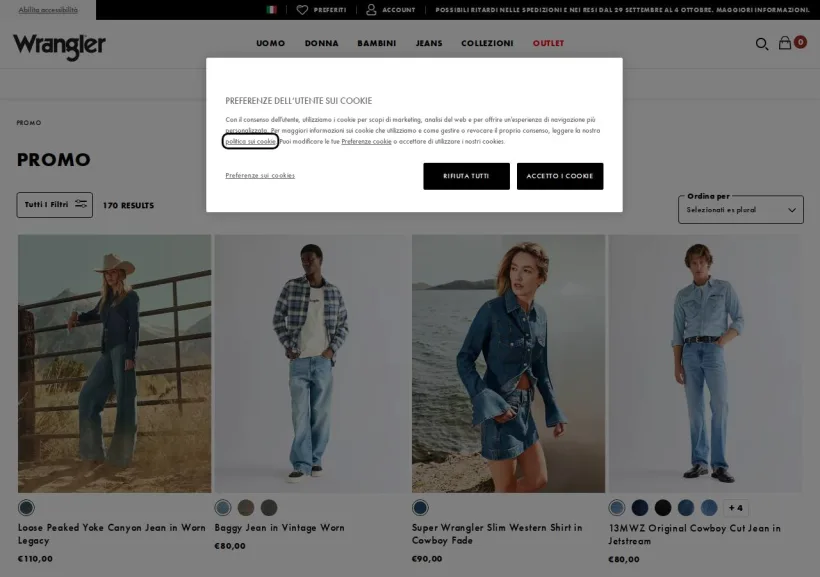This screenshot has height=577, width=820.
Task: Click title 13MWZ Original Cowboy Cut Jean in Jetstream
Action: click(694, 535)
